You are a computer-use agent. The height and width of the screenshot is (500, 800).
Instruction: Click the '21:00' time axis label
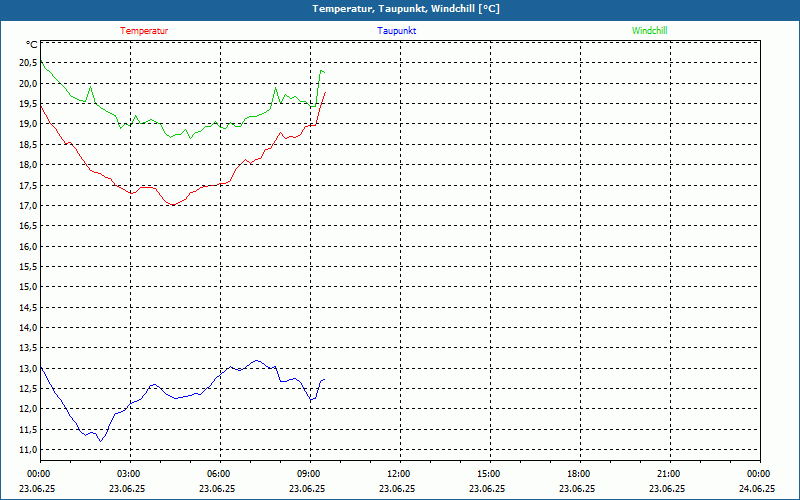coord(667,474)
